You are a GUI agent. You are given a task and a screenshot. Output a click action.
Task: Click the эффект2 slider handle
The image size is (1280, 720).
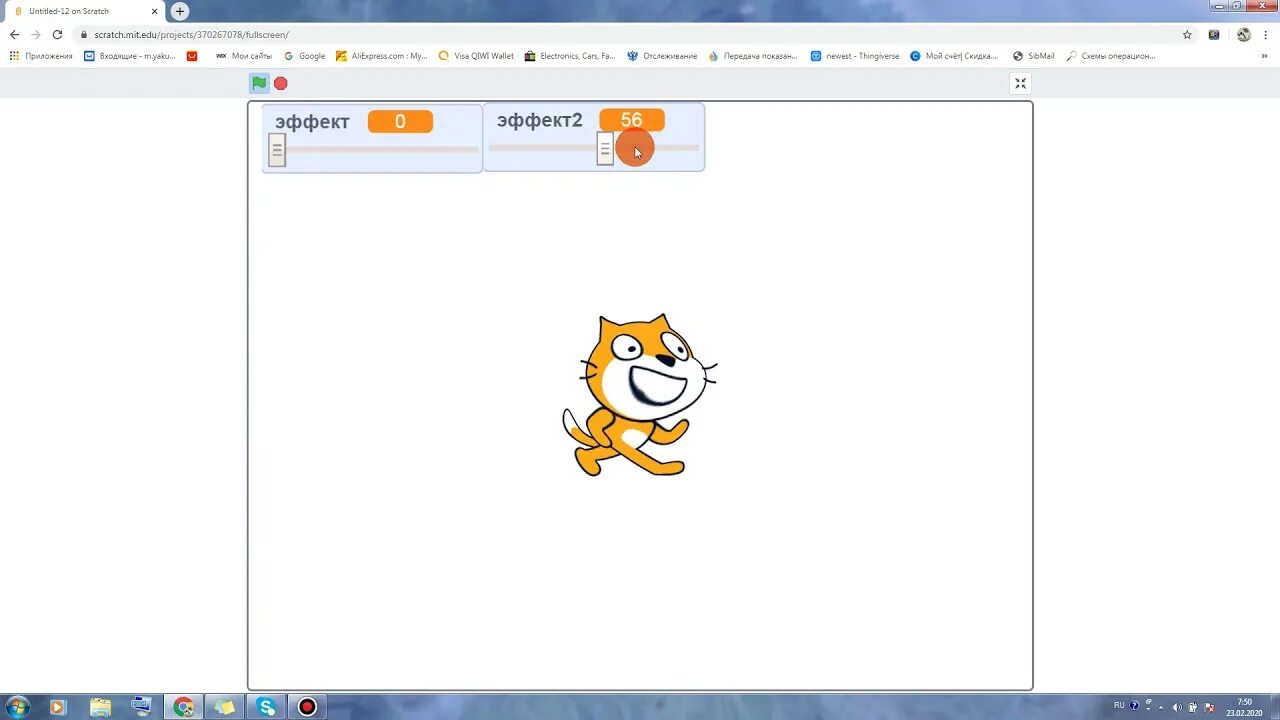(x=605, y=150)
